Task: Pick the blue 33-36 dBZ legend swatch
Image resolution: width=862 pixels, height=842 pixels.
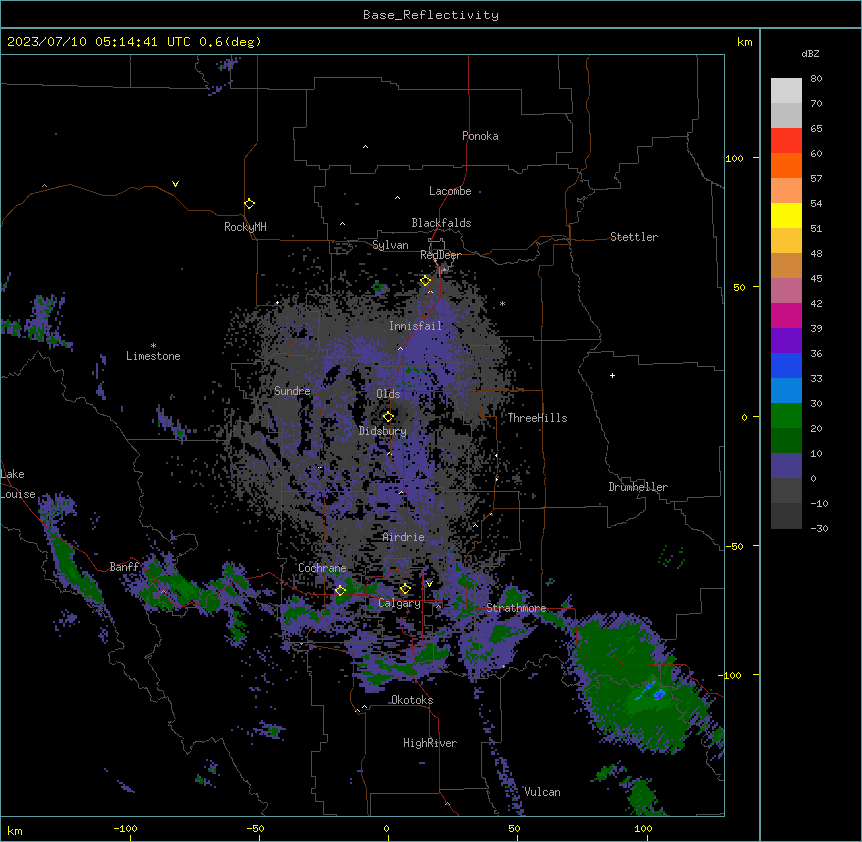Action: [786, 365]
